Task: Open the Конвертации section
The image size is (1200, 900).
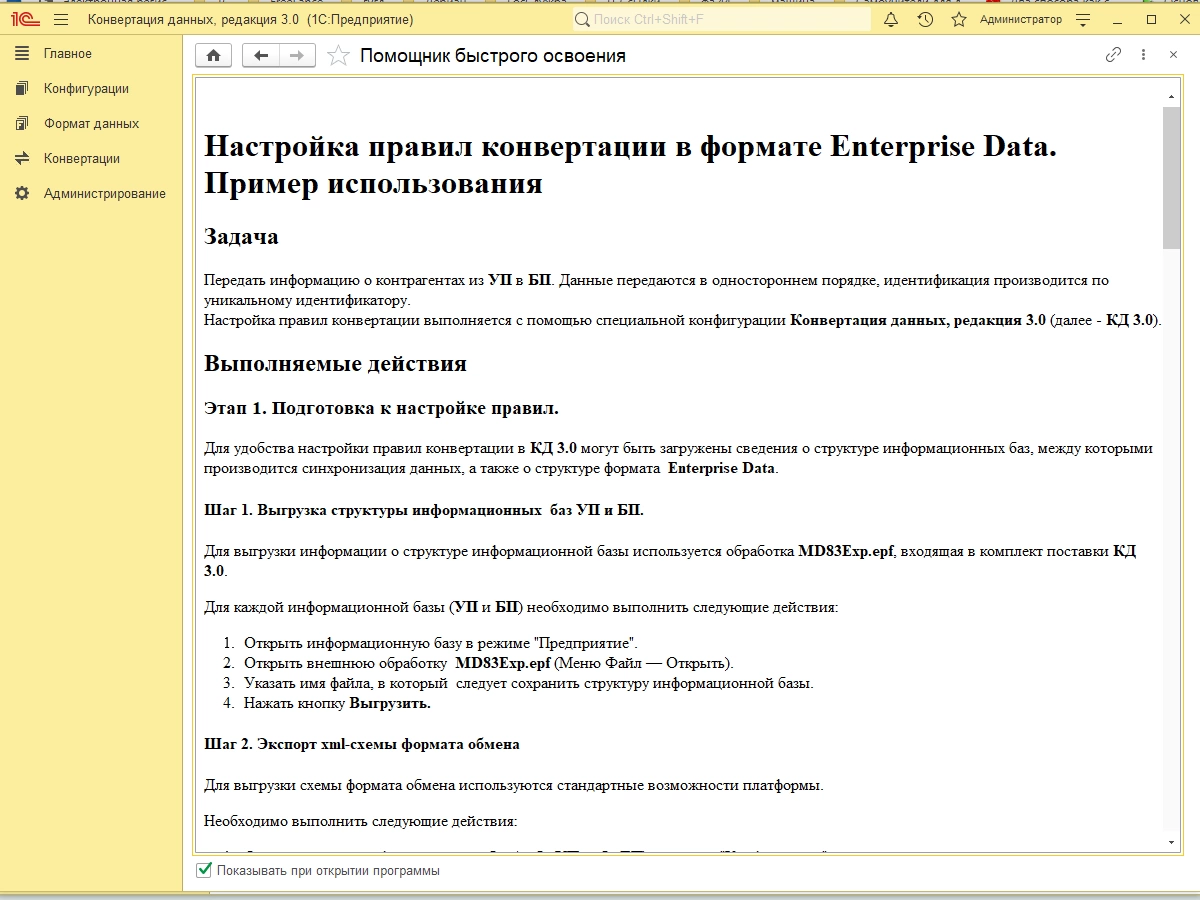Action: click(x=81, y=159)
